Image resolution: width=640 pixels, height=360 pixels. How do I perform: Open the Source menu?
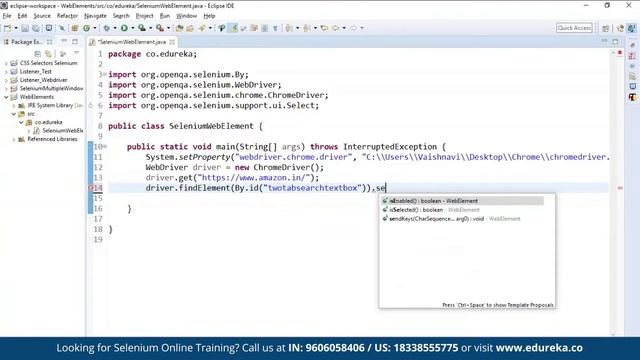[x=42, y=16]
